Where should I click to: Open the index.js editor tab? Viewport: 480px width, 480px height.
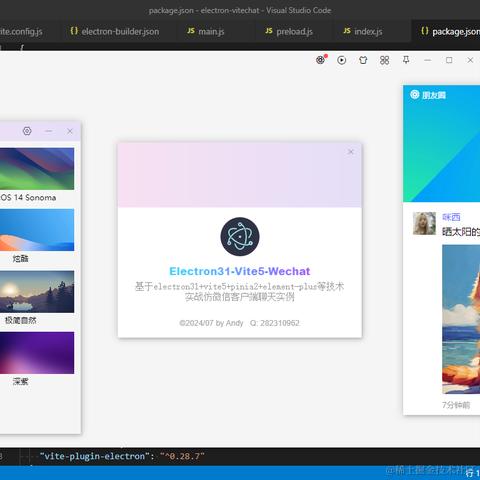pos(363,31)
